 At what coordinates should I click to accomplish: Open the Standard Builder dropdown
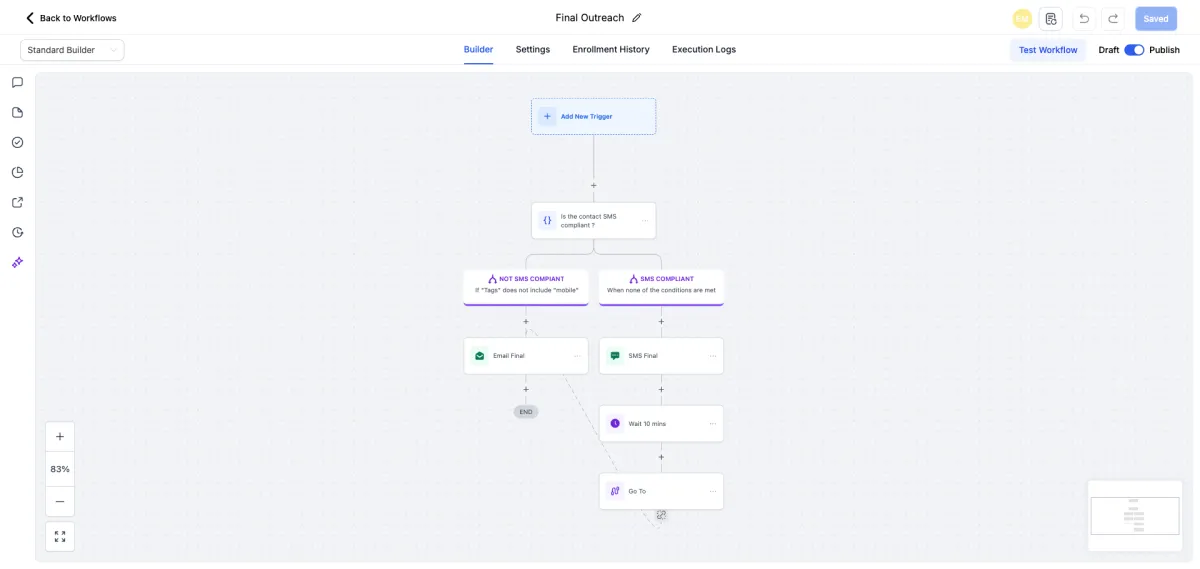click(72, 50)
